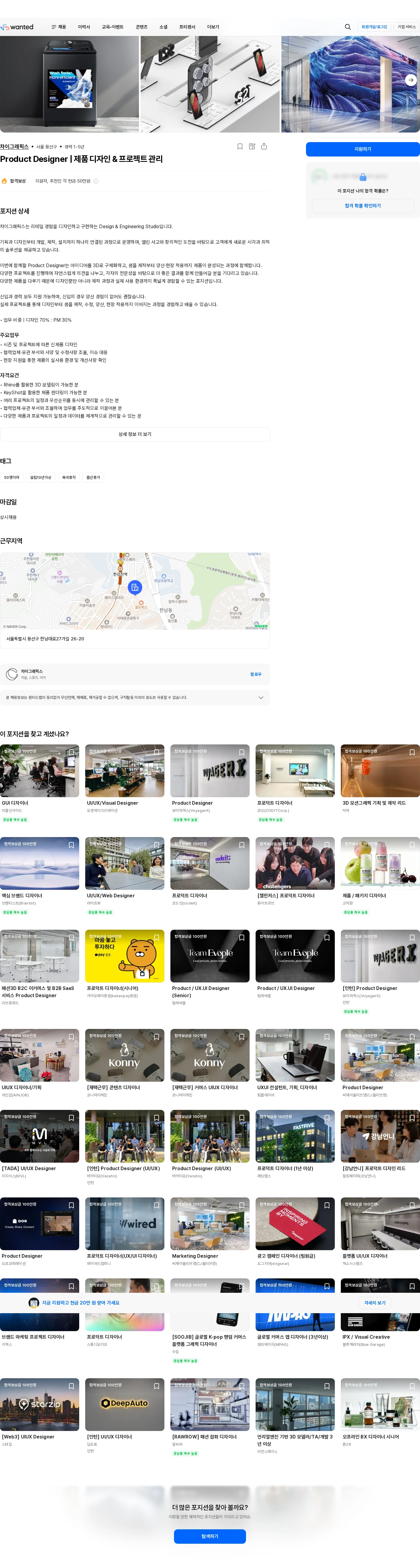Image resolution: width=420 pixels, height=1568 pixels.
Task: Click the 50명이하 tag
Action: point(12,477)
